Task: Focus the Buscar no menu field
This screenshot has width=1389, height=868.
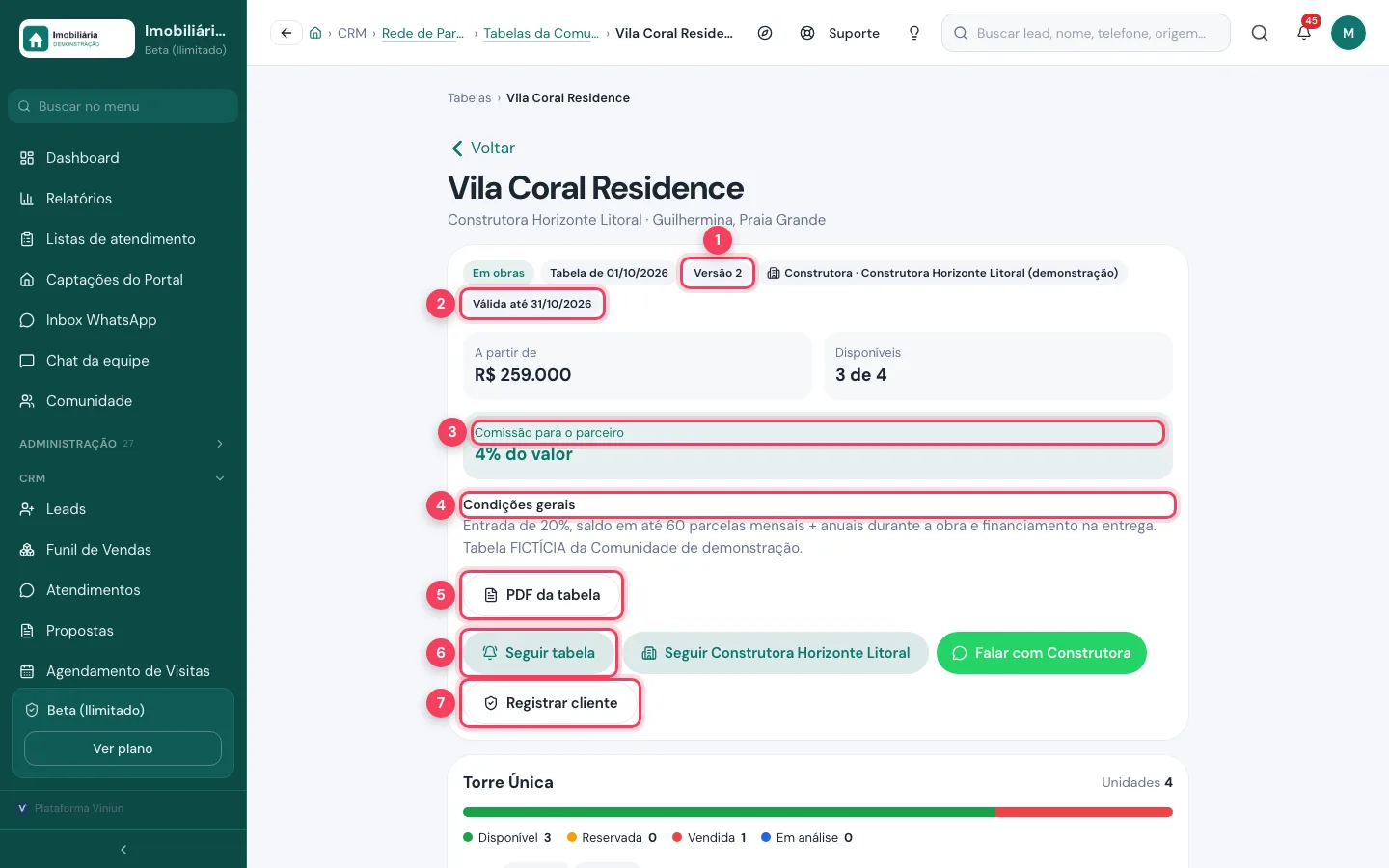Action: 123,106
